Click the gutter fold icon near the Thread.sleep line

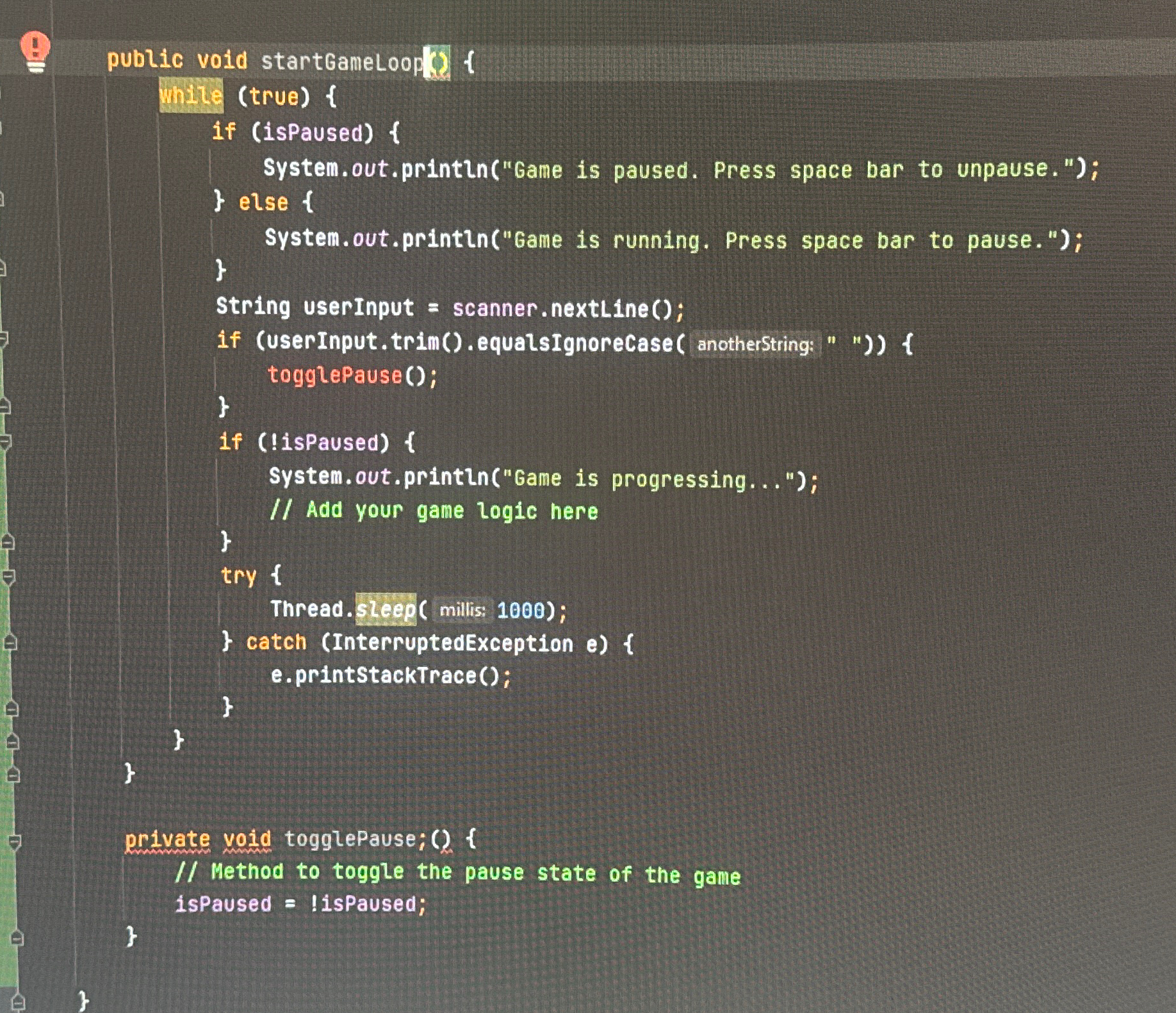[8, 609]
